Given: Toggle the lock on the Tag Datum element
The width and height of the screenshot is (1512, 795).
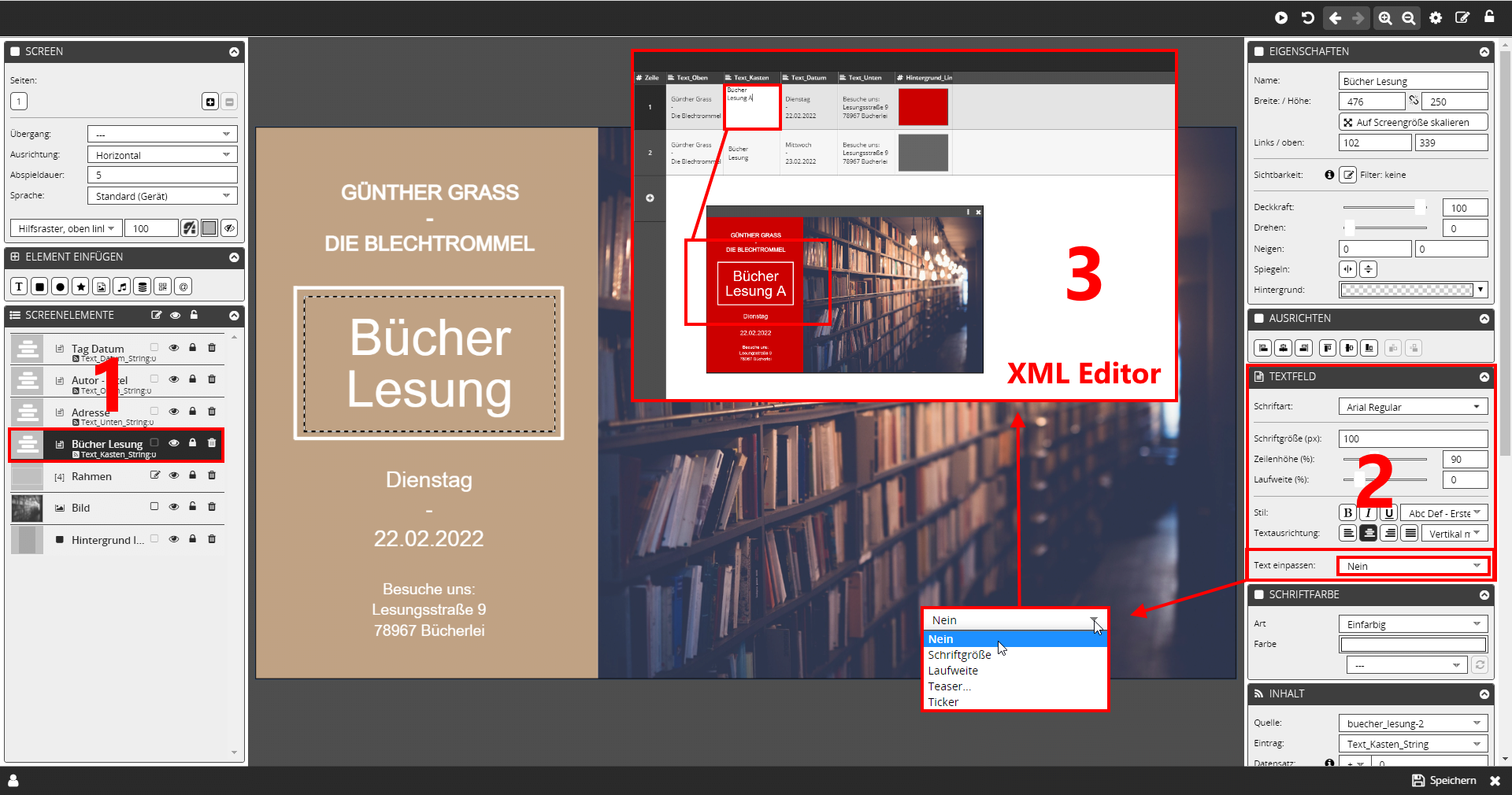Looking at the screenshot, I should coord(192,347).
